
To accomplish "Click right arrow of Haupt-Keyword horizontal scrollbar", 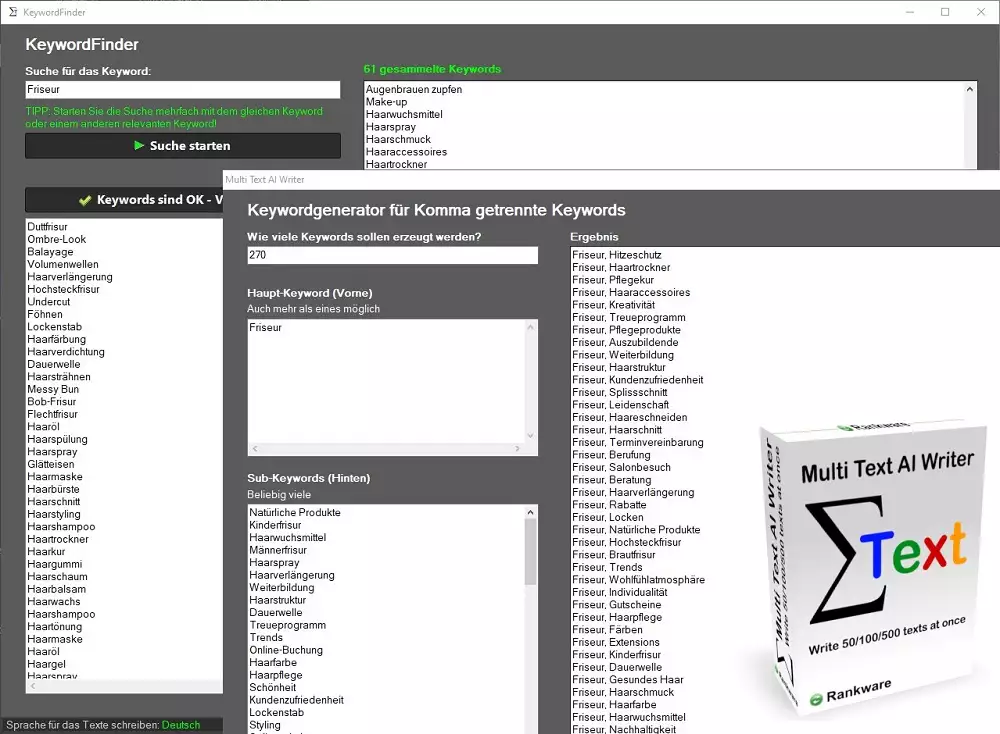I will coord(518,449).
